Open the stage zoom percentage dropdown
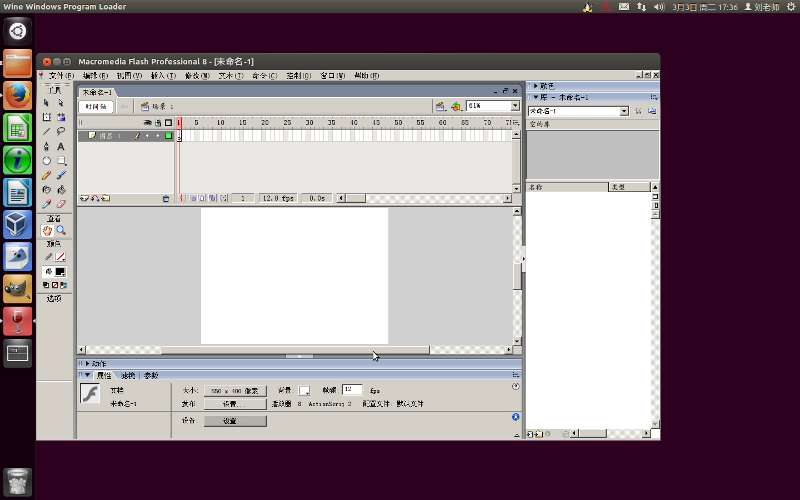The image size is (800, 500). 515,106
